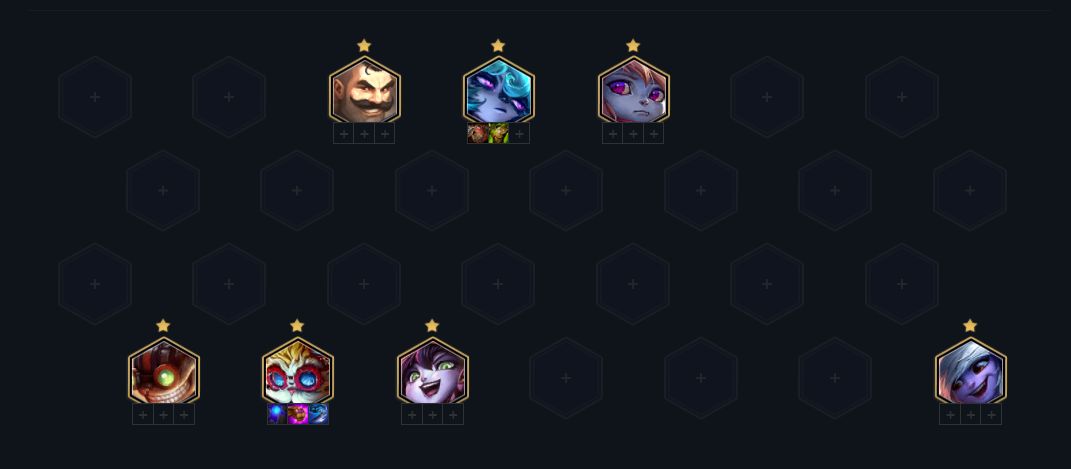Click the Poppy champion hexagon
1071x469 pixels.
[633, 90]
